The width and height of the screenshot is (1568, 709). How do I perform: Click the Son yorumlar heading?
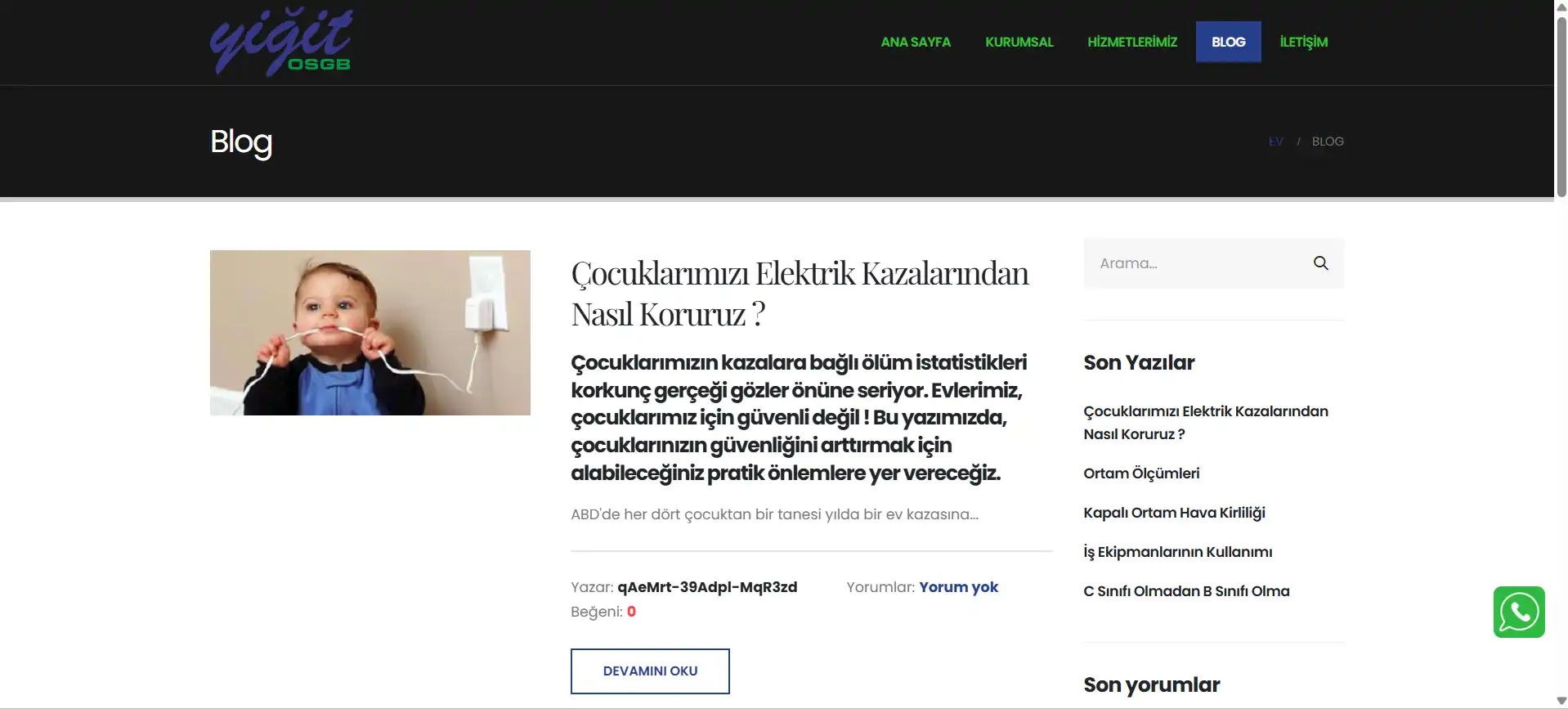1151,684
